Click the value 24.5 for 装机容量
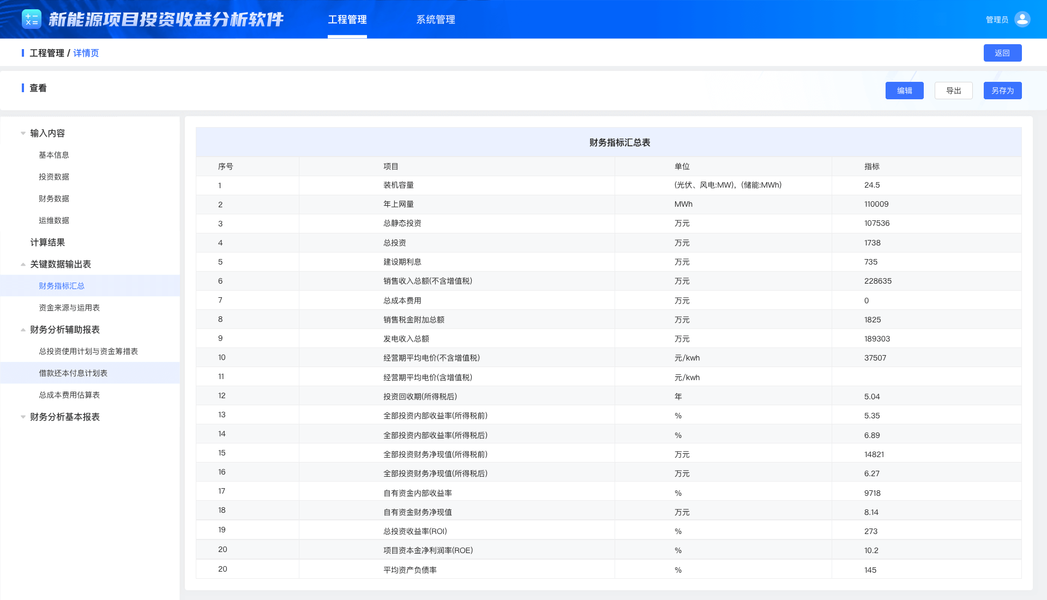Viewport: 1047px width, 600px height. coord(872,185)
